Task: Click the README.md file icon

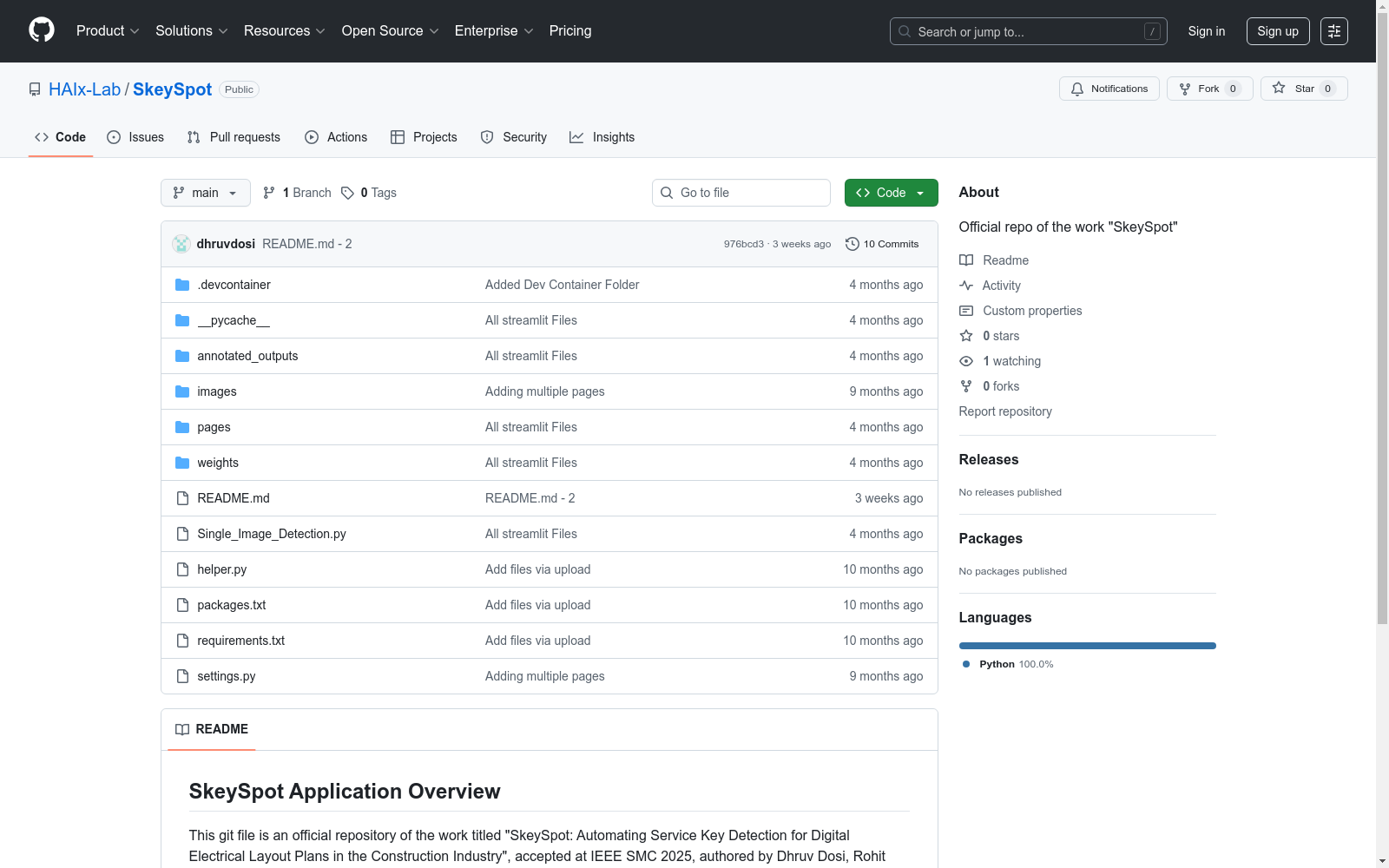Action: [x=182, y=498]
